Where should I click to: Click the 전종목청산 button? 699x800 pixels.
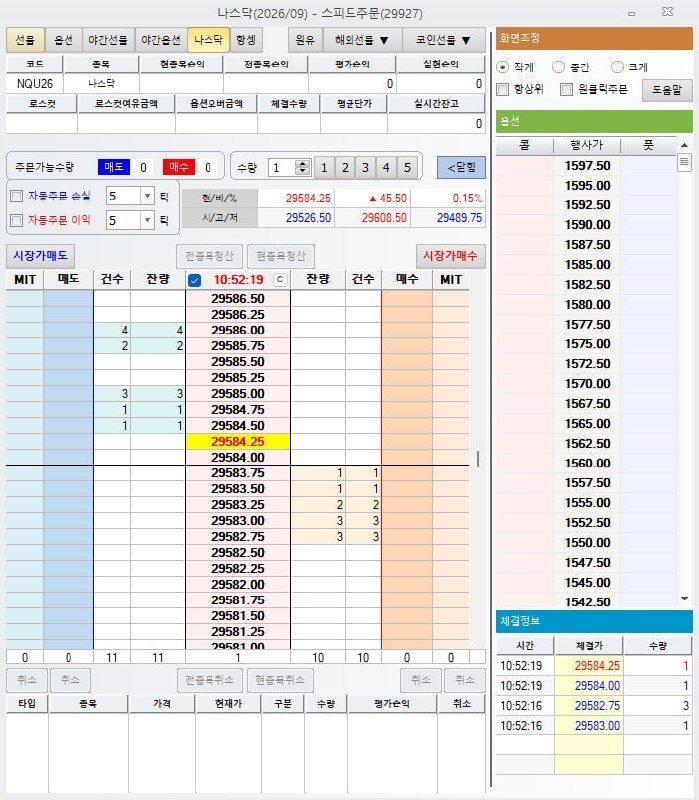tap(209, 256)
